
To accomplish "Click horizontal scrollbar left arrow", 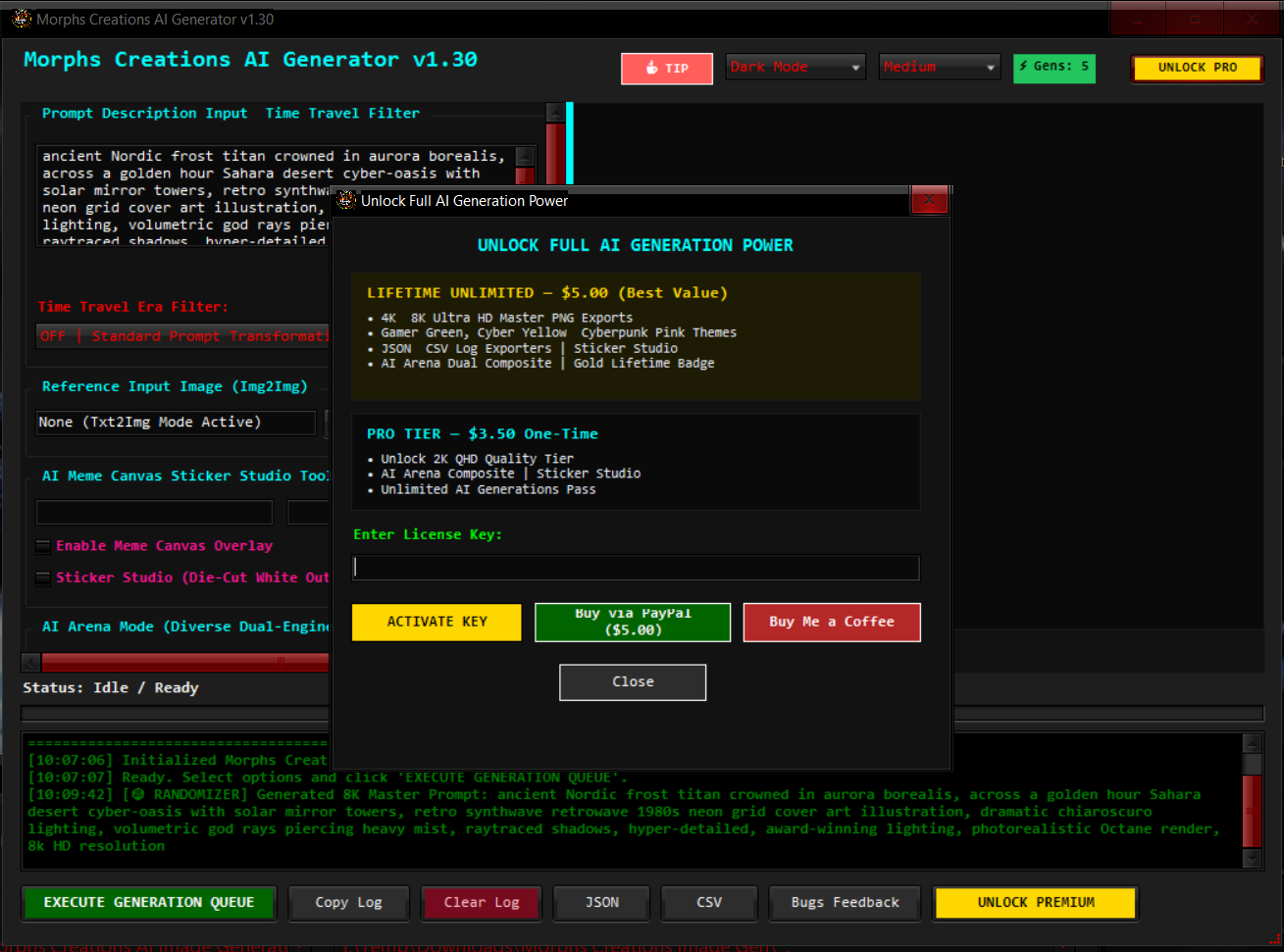I will click(x=30, y=662).
